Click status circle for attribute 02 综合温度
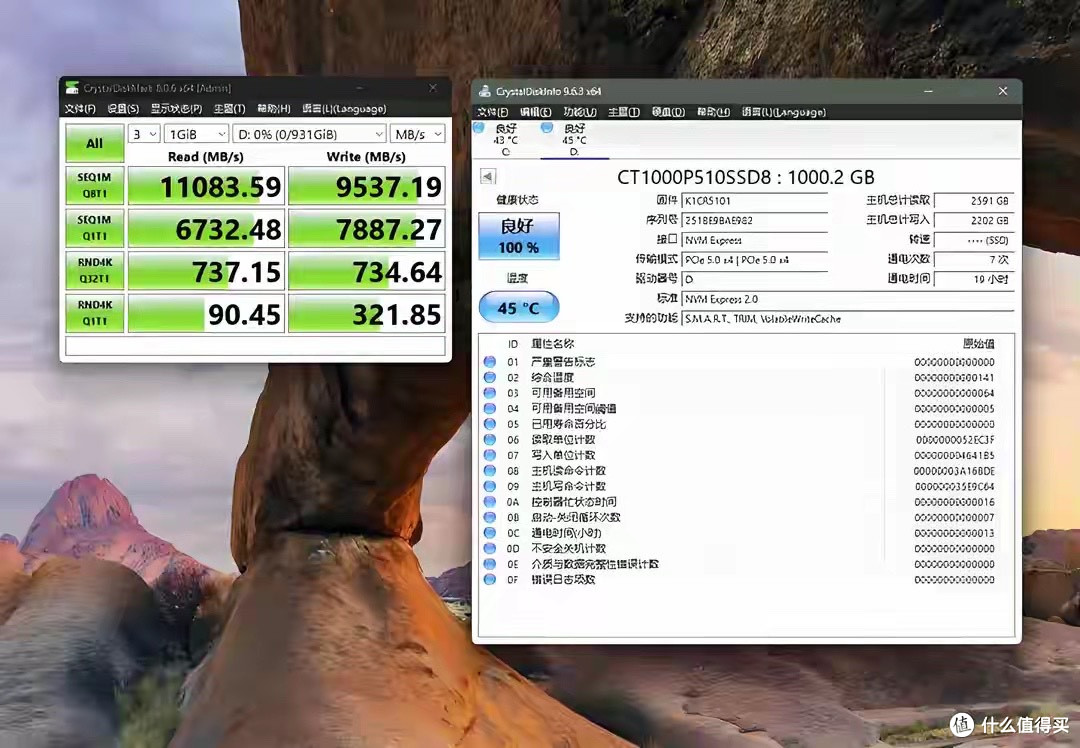This screenshot has width=1080, height=748. 490,377
